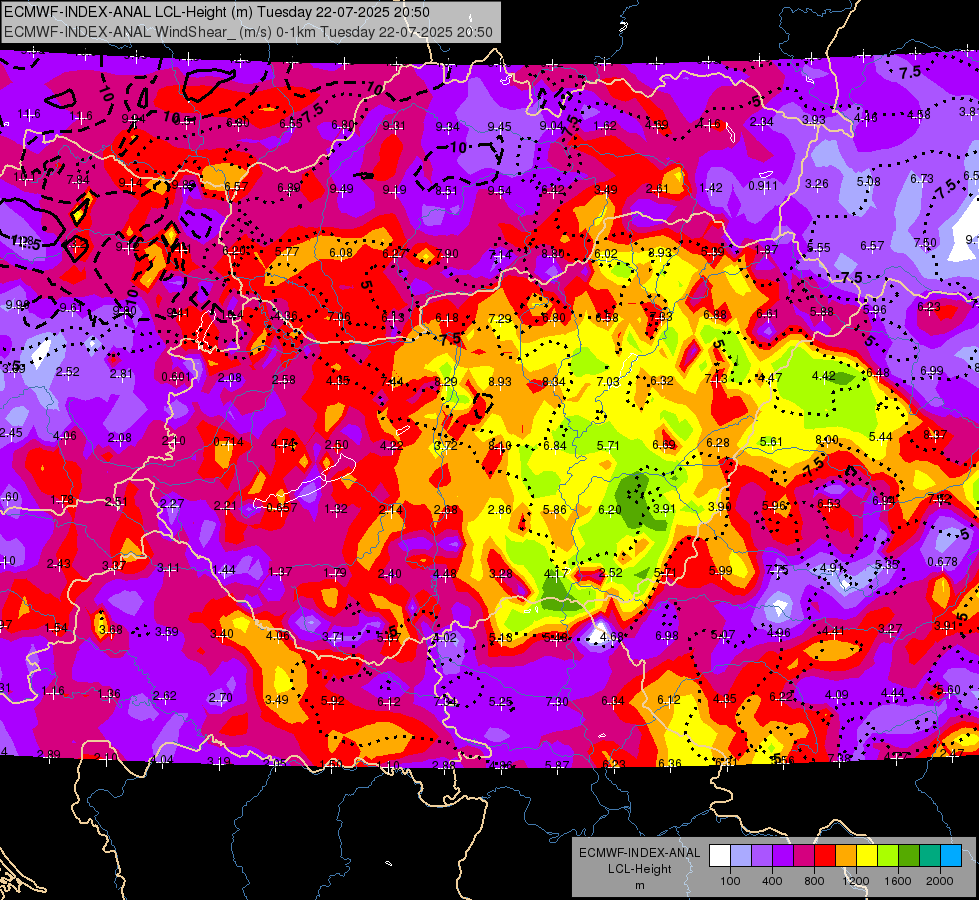
Task: Click the grid value 7.29
Action: (500, 319)
